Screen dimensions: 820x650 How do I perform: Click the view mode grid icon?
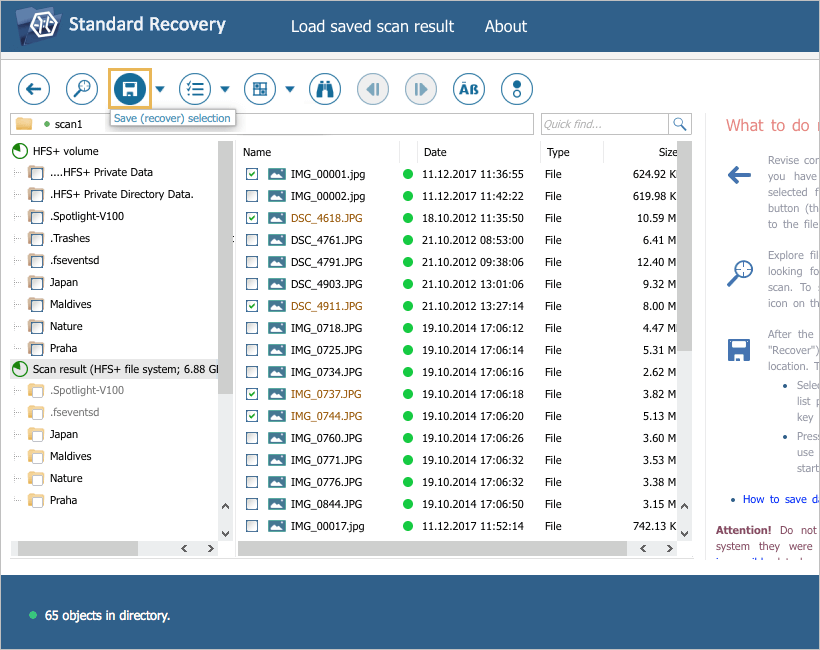[259, 89]
